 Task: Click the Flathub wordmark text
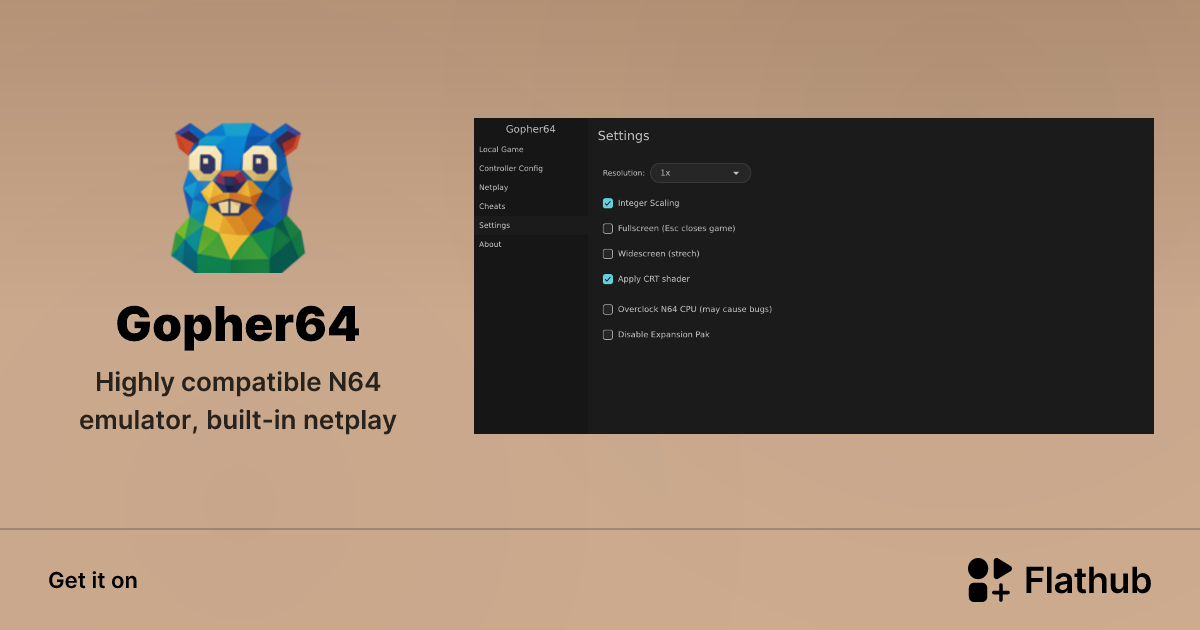pos(1087,580)
